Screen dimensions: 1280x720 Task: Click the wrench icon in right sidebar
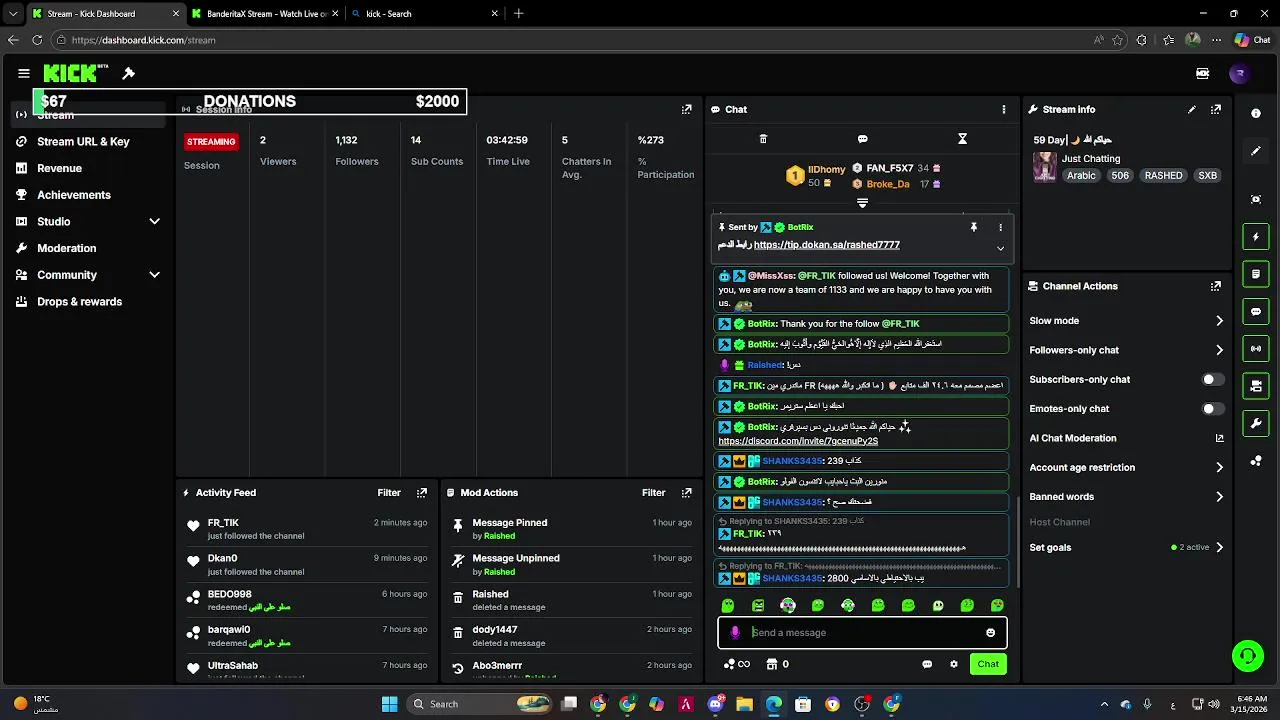(1256, 423)
